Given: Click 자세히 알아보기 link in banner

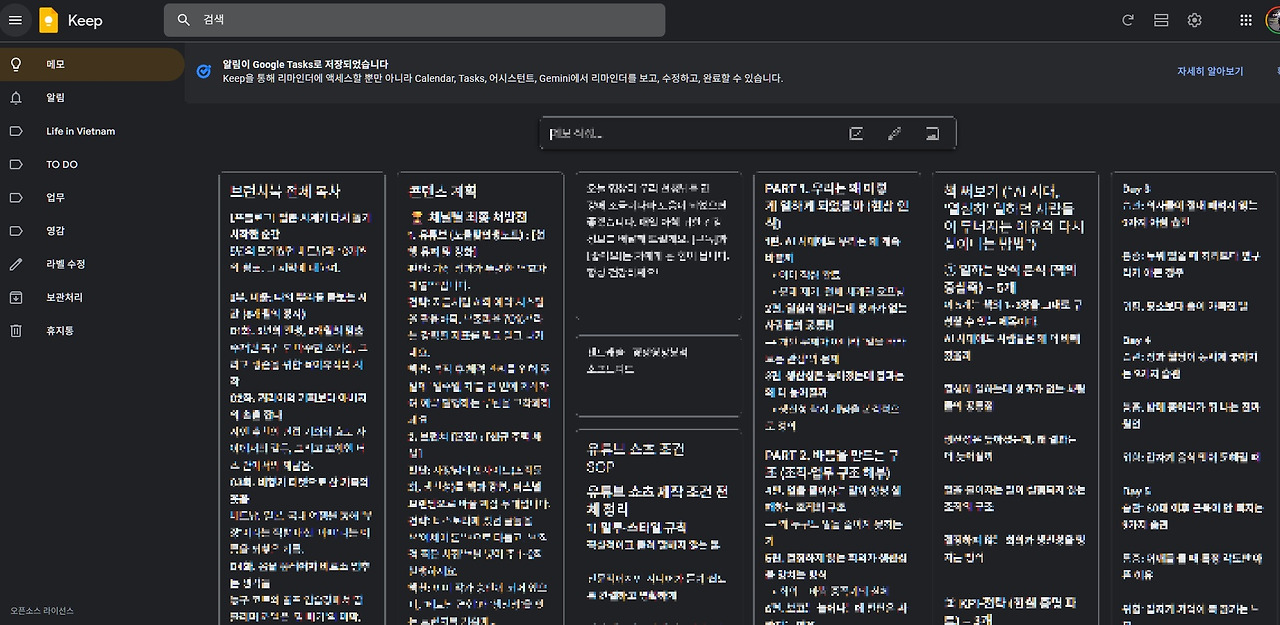Looking at the screenshot, I should tap(1210, 71).
